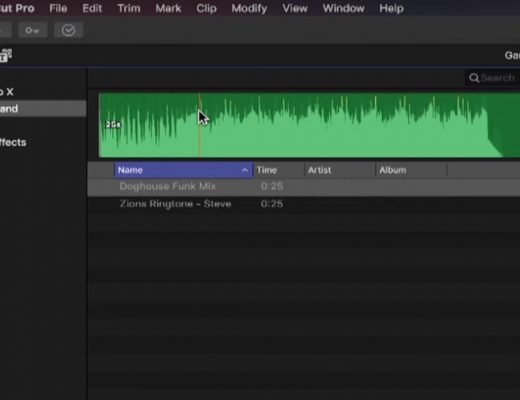Toggle Name column sort direction arrow

click(245, 170)
